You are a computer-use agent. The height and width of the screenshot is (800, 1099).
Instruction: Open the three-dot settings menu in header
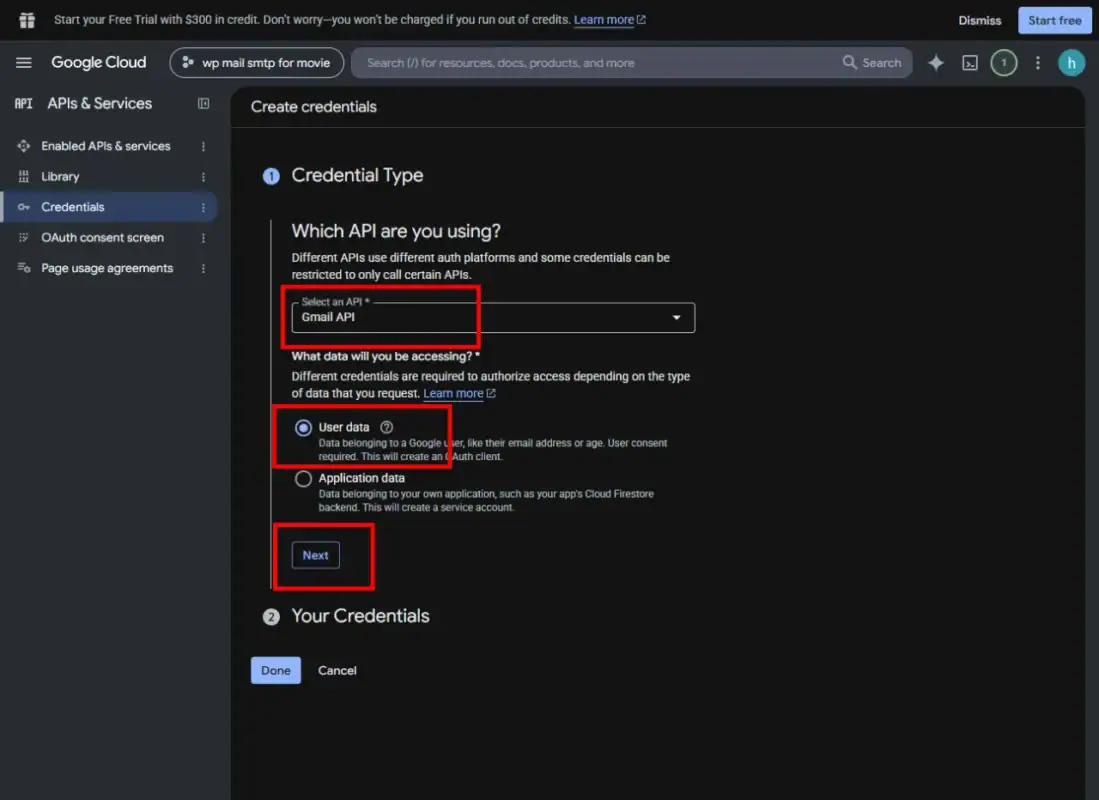[x=1037, y=62]
